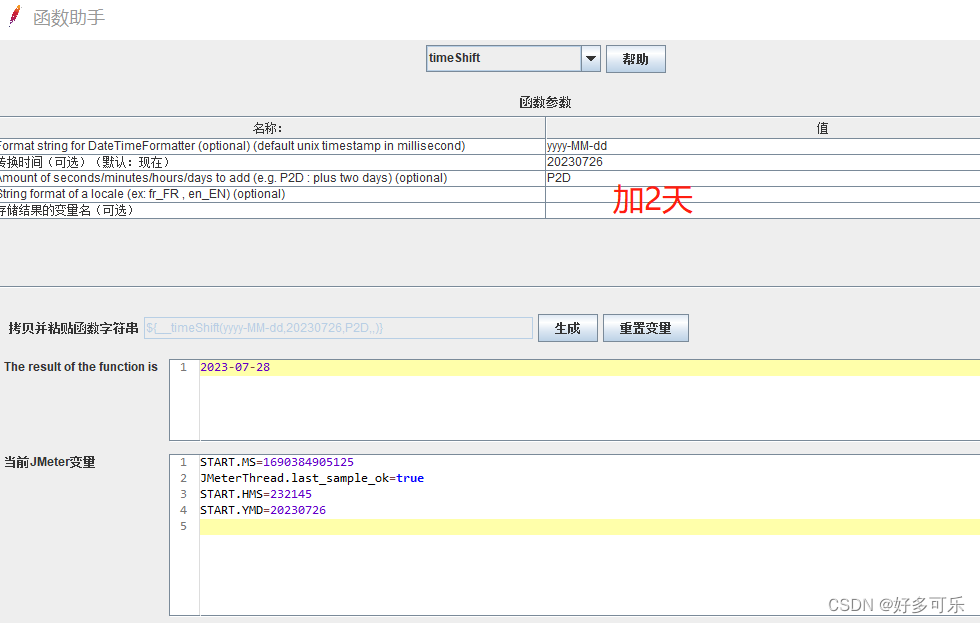Viewport: 980px width, 623px height.
Task: Click The result of the function is label
Action: (81, 367)
